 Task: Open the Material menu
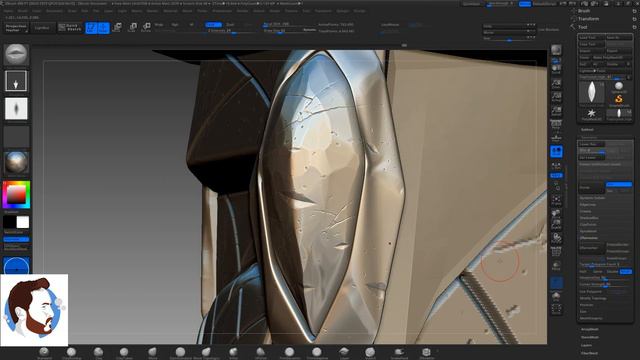[171, 11]
